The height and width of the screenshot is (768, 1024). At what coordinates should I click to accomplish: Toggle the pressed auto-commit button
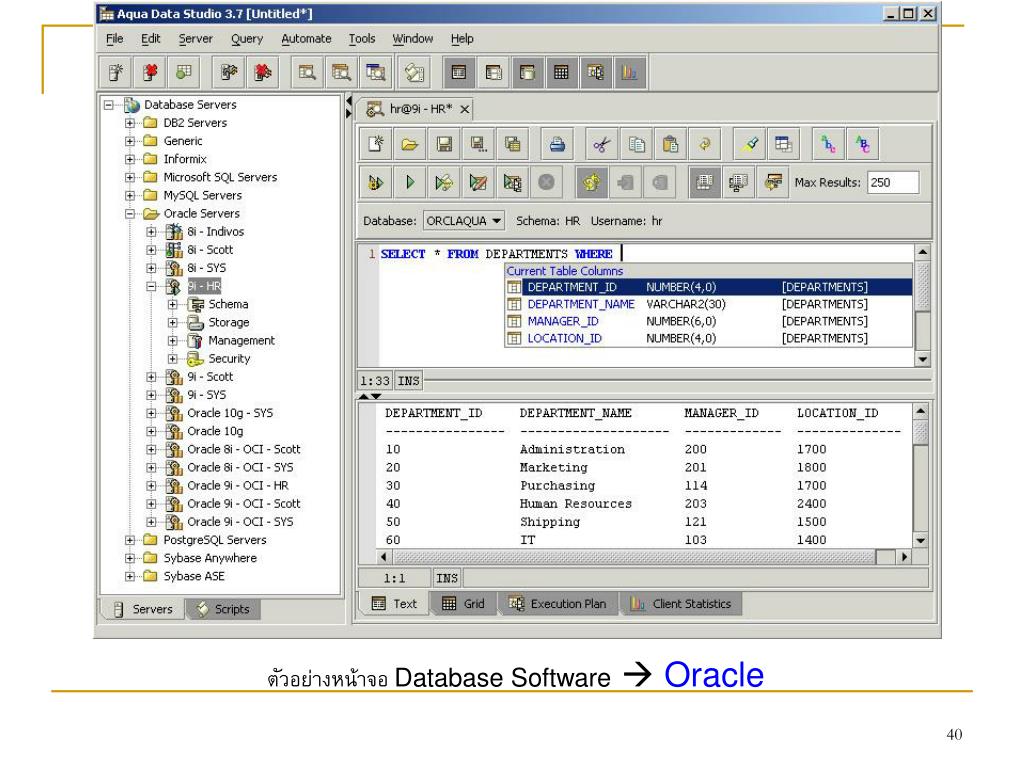click(591, 182)
